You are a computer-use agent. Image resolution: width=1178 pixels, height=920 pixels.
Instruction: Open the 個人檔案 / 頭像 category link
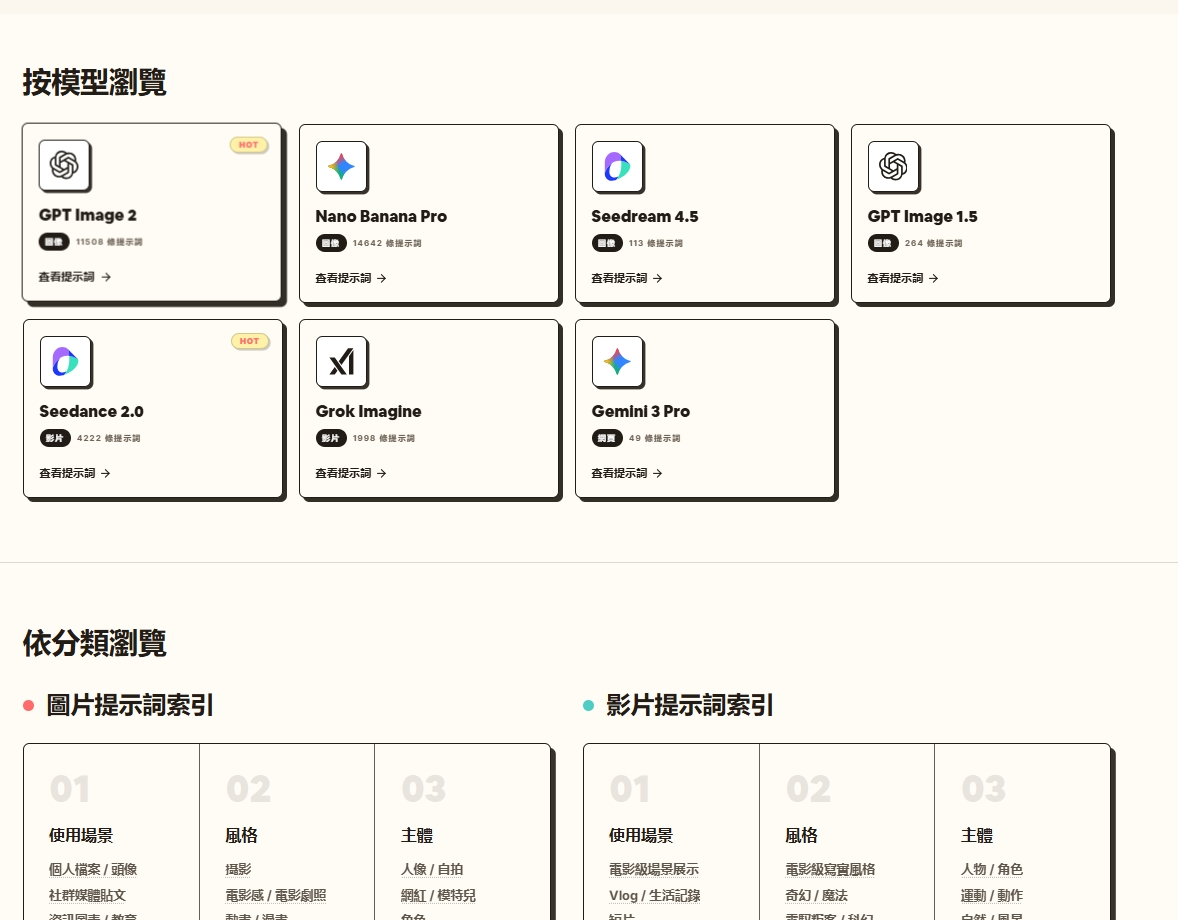click(93, 870)
